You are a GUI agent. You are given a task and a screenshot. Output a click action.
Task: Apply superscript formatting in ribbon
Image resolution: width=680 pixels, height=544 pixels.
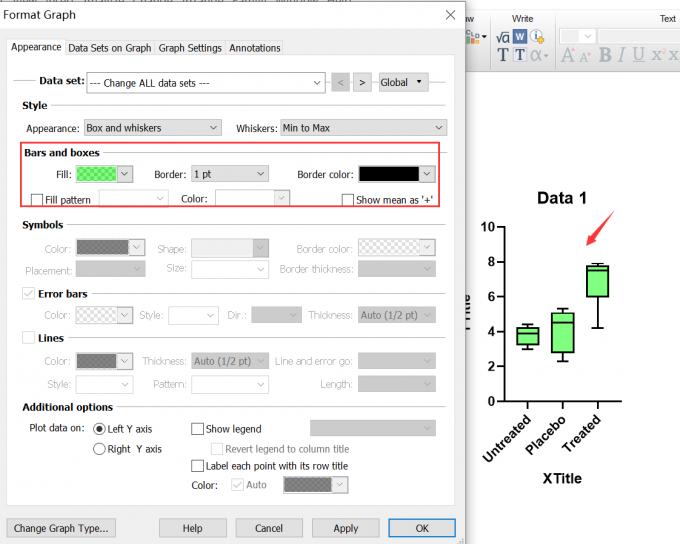point(657,55)
